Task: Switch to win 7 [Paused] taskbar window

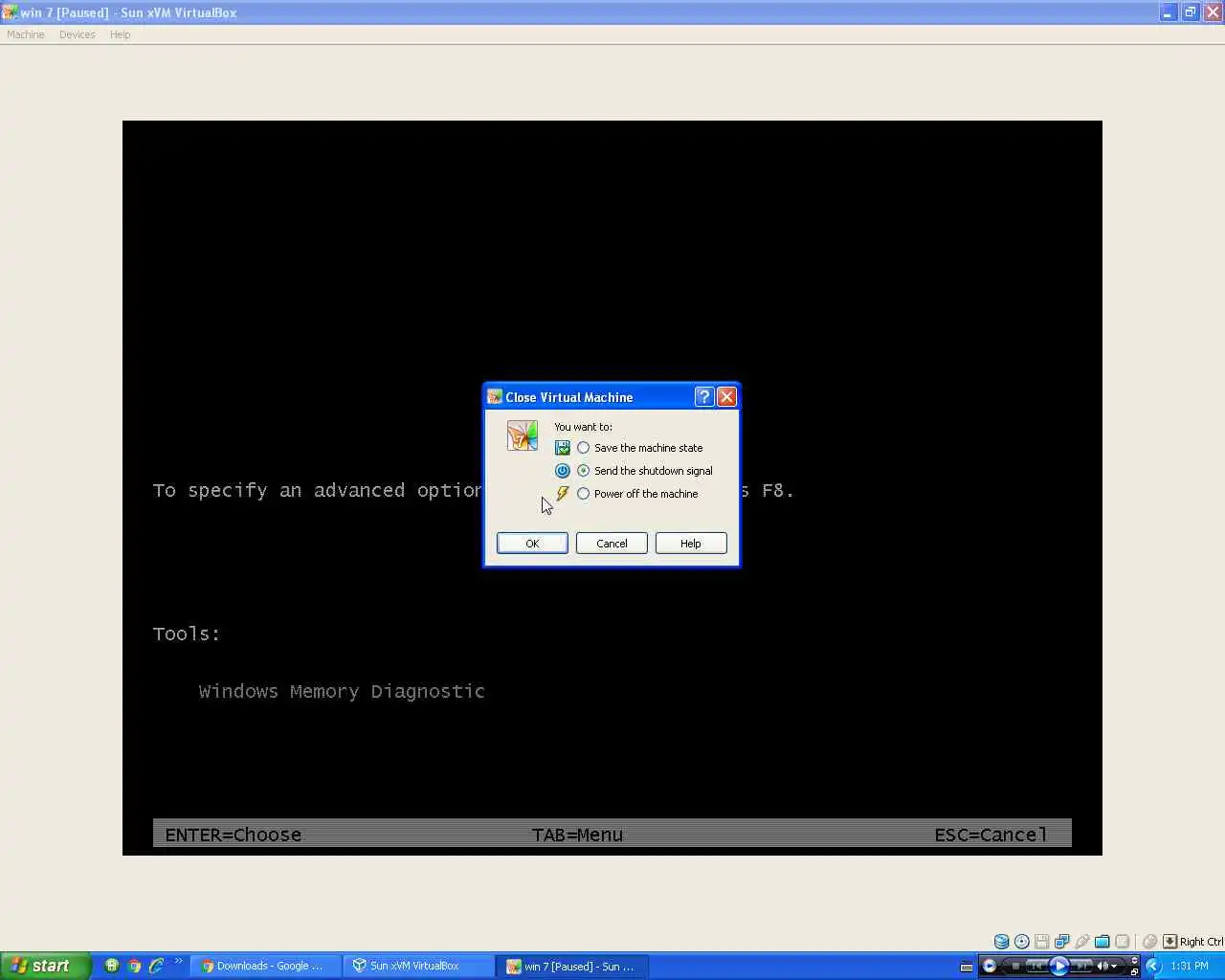Action: coord(572,966)
